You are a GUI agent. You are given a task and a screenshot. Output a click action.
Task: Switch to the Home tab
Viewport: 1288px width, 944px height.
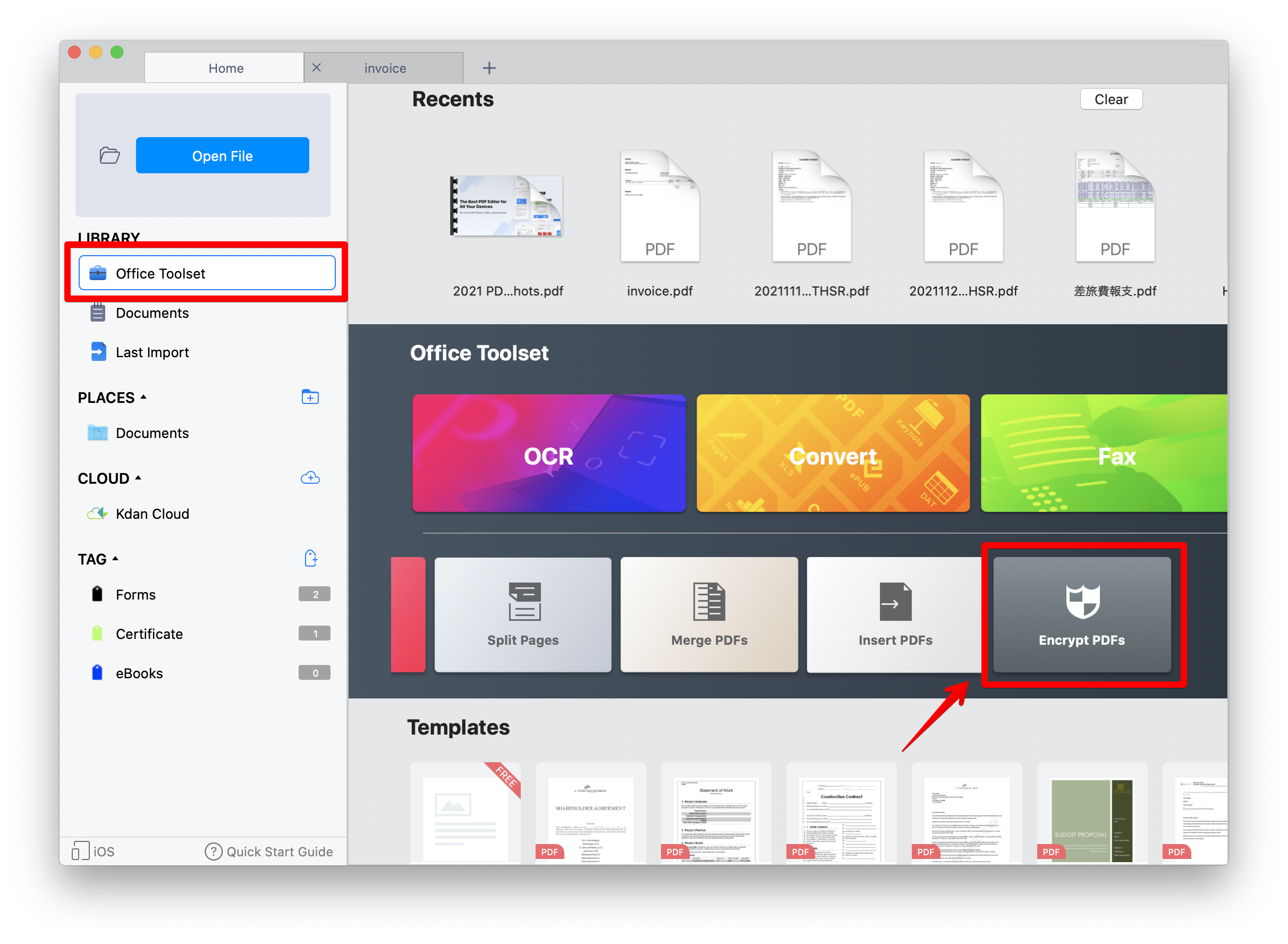point(224,68)
